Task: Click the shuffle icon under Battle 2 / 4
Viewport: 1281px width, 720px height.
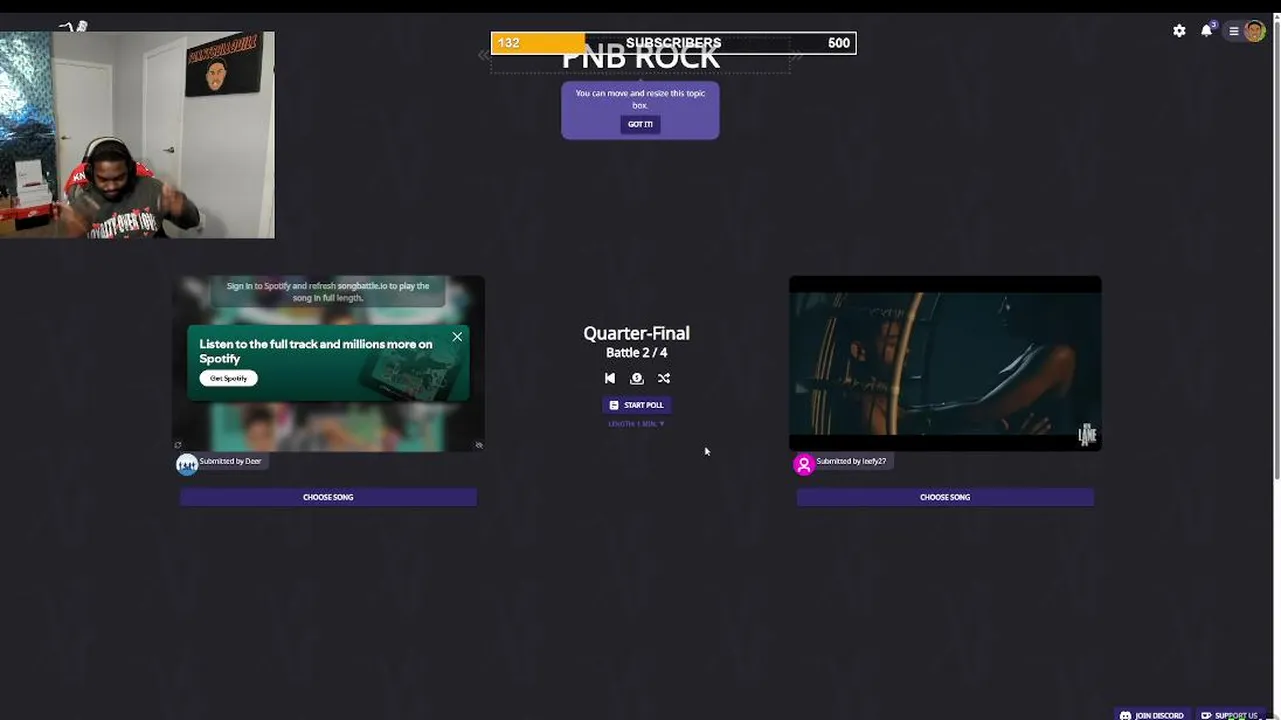Action: [x=664, y=378]
